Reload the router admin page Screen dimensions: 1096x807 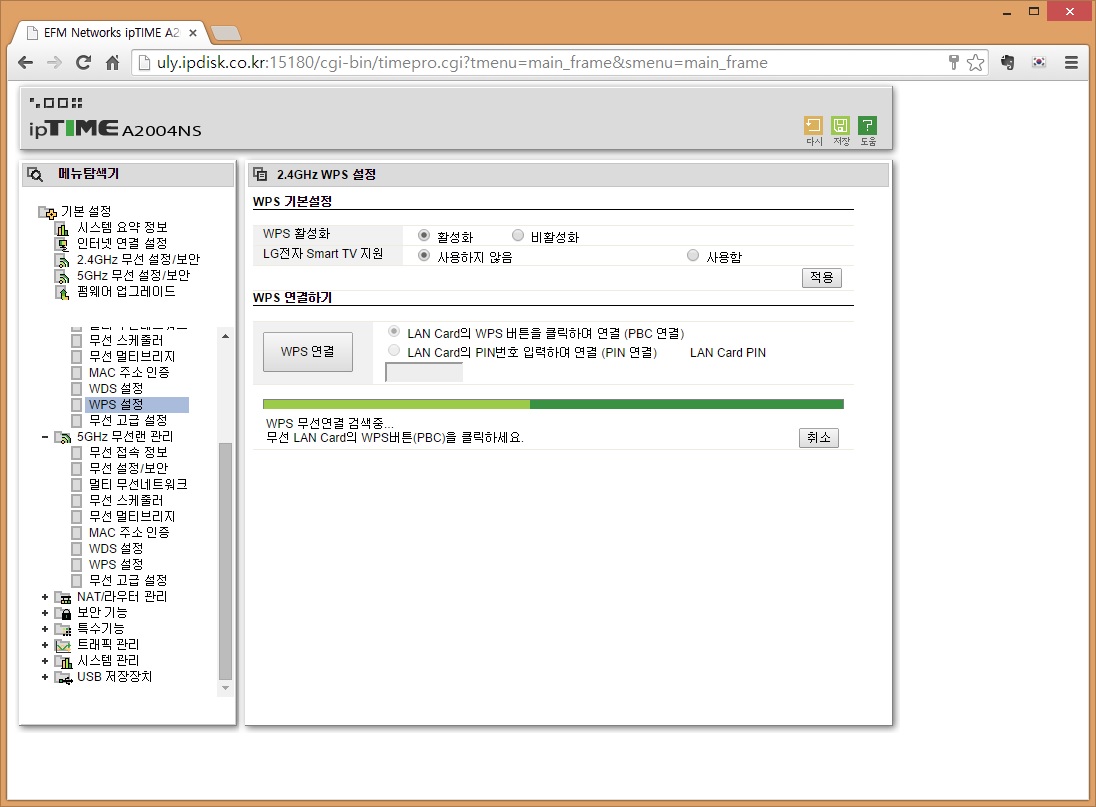83,63
